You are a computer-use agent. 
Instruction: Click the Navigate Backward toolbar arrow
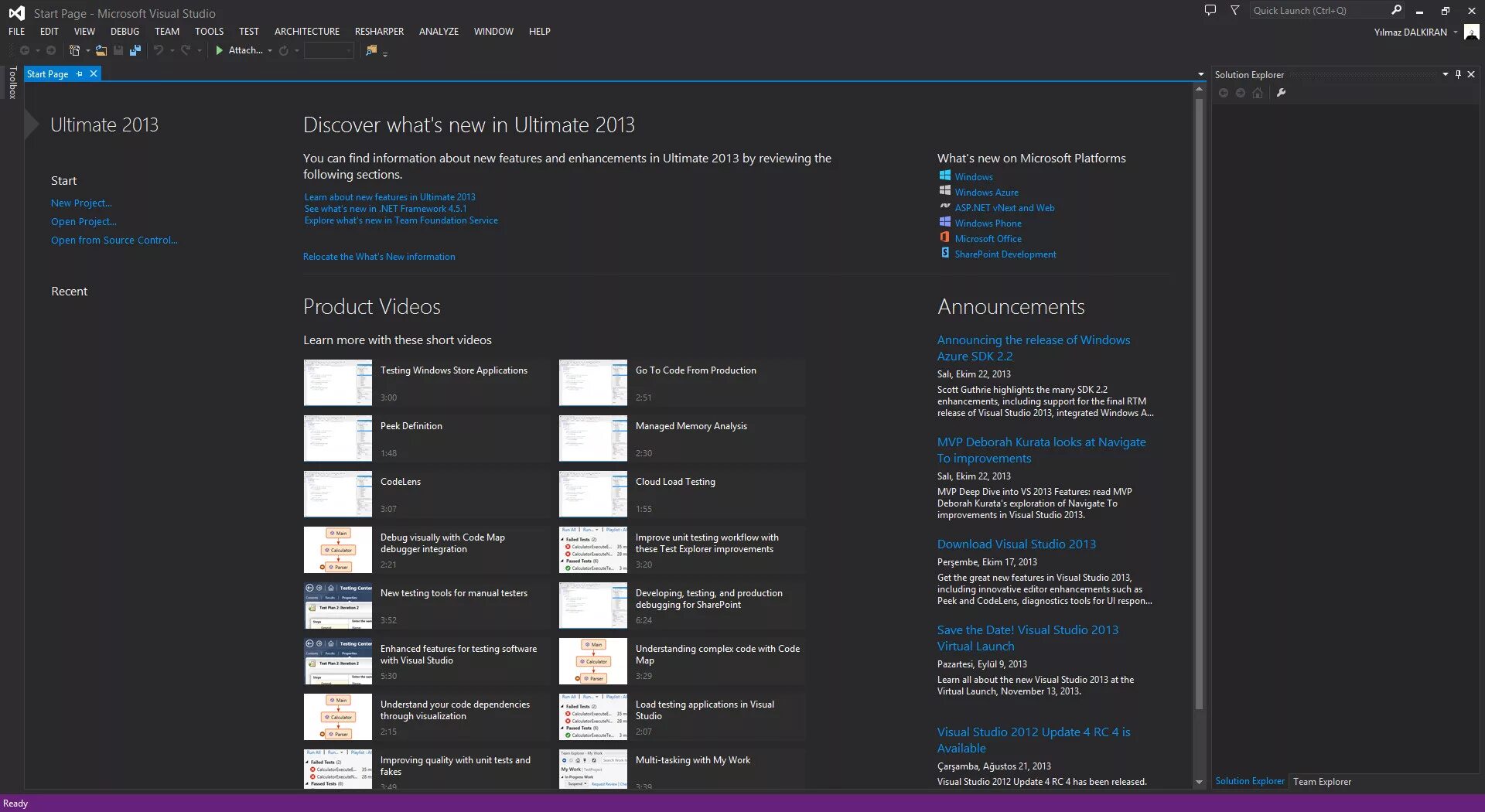click(25, 50)
